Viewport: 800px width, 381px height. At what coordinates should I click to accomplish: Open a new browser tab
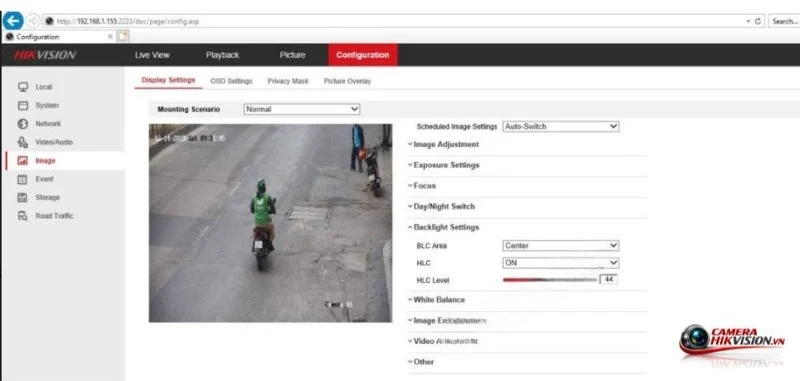[123, 36]
